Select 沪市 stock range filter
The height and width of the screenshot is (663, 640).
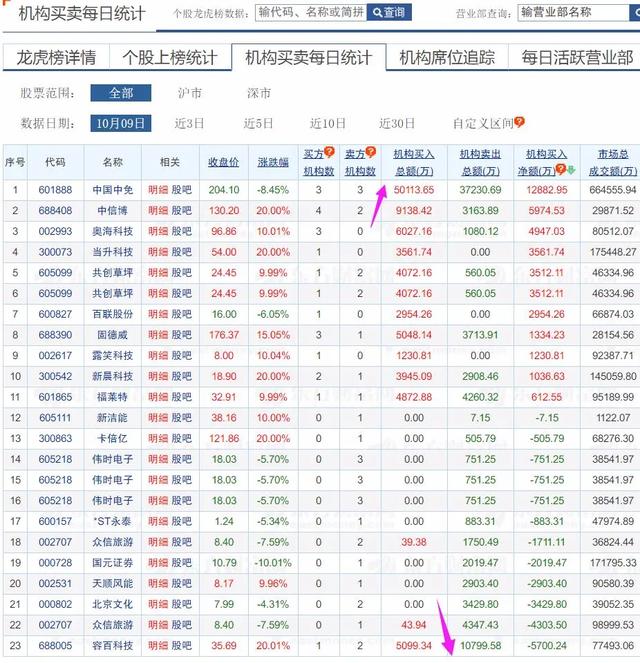coord(190,93)
